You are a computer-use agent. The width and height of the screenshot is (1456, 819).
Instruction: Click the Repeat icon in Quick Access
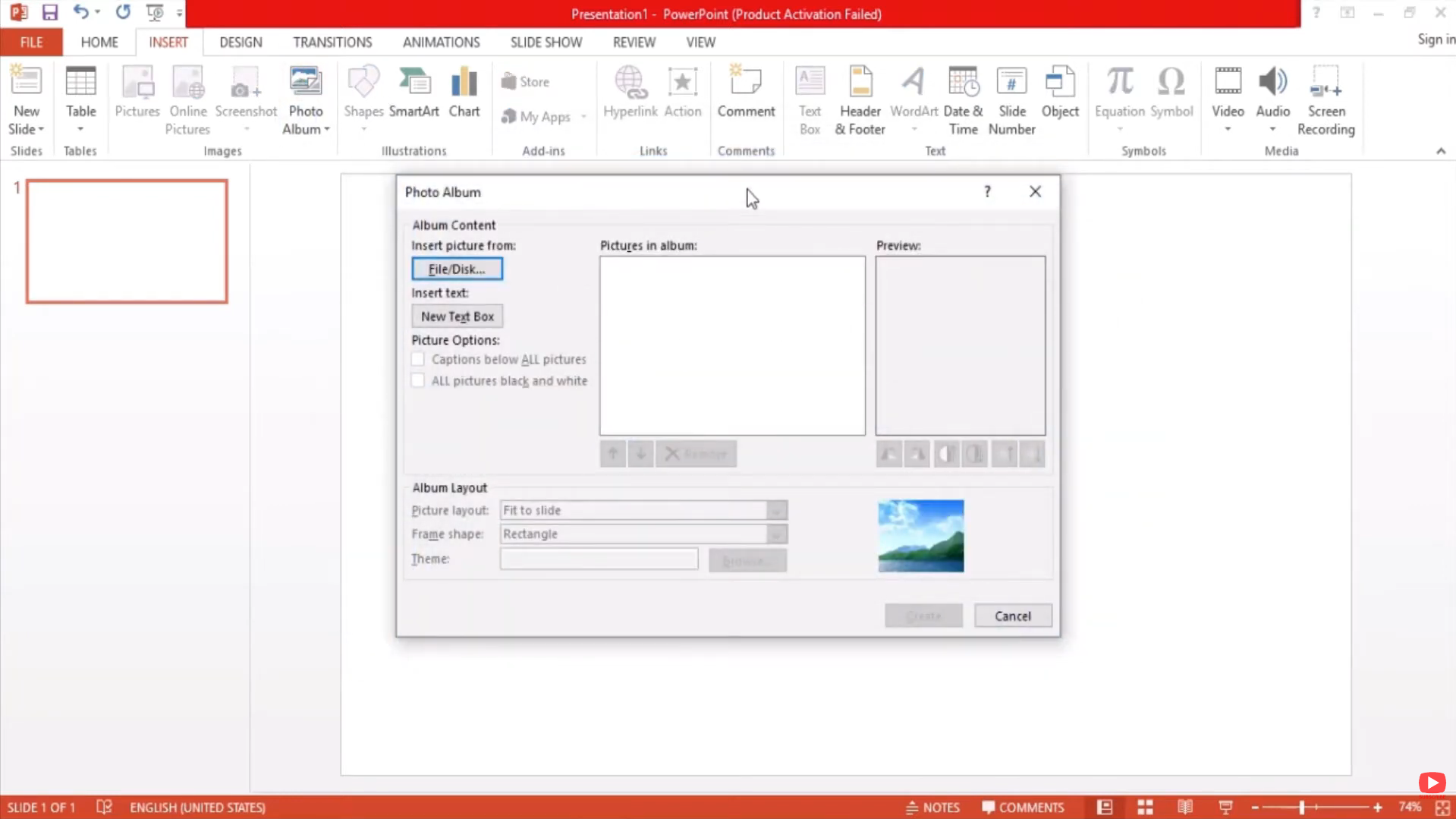point(123,13)
